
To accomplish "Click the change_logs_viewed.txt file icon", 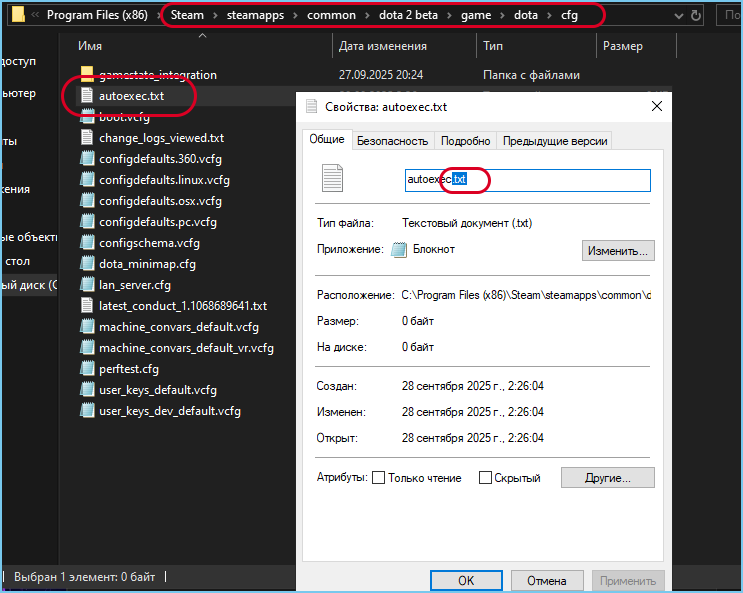I will (87, 137).
